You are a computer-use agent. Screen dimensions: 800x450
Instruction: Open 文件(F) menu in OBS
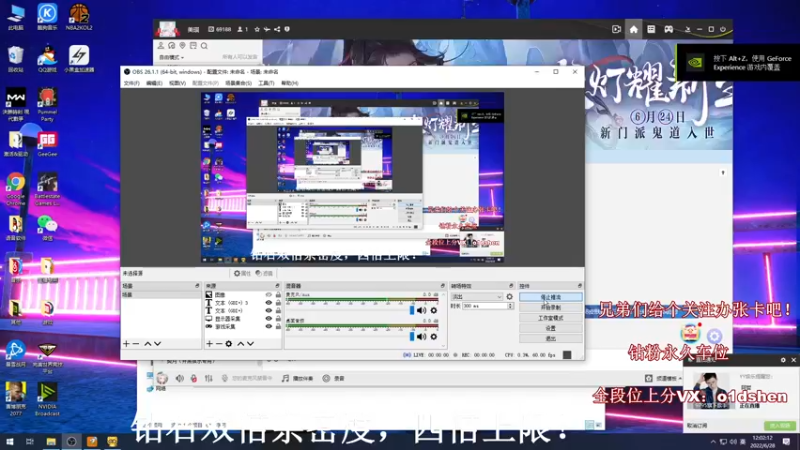[x=132, y=83]
